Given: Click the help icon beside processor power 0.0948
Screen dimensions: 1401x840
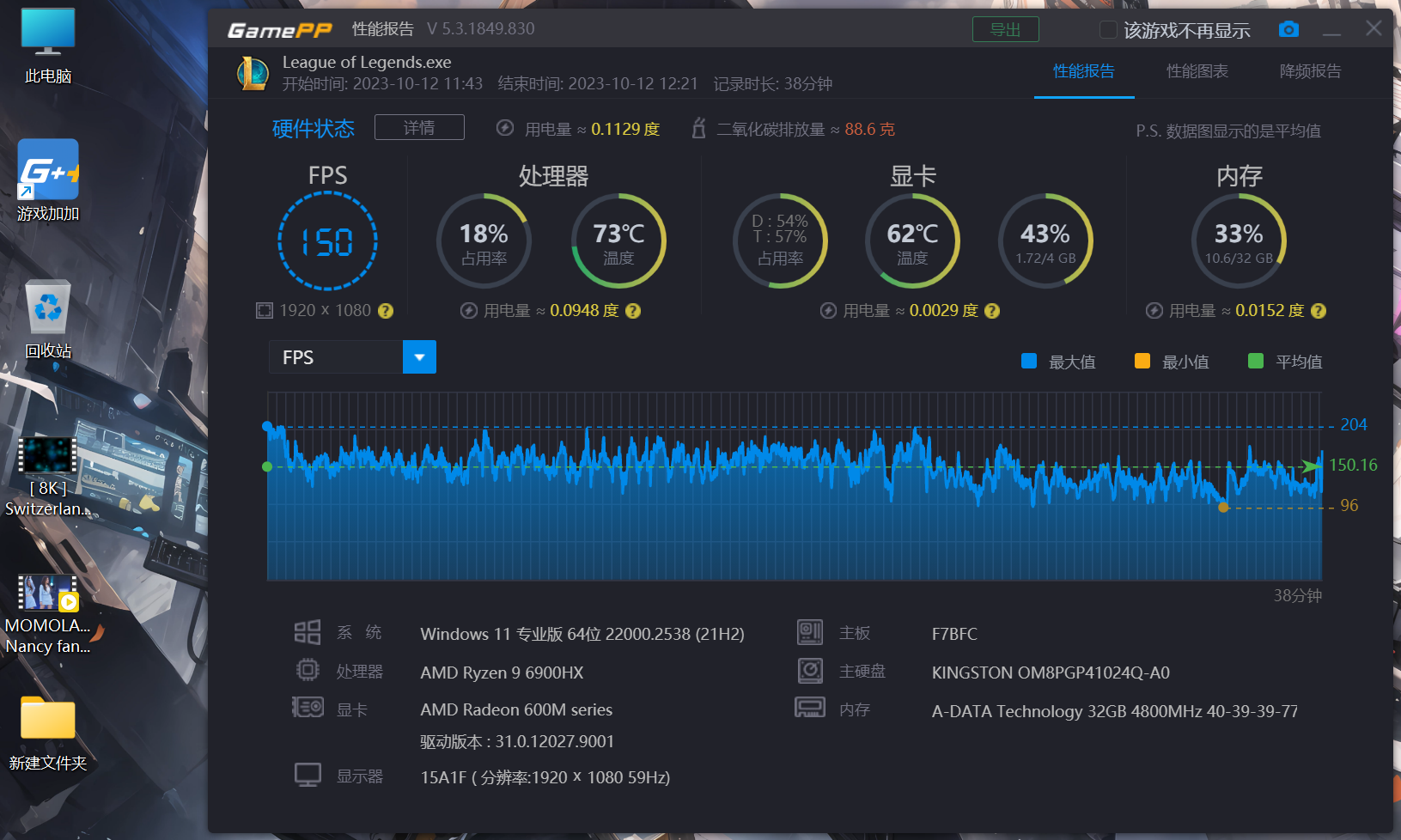Looking at the screenshot, I should click(633, 311).
